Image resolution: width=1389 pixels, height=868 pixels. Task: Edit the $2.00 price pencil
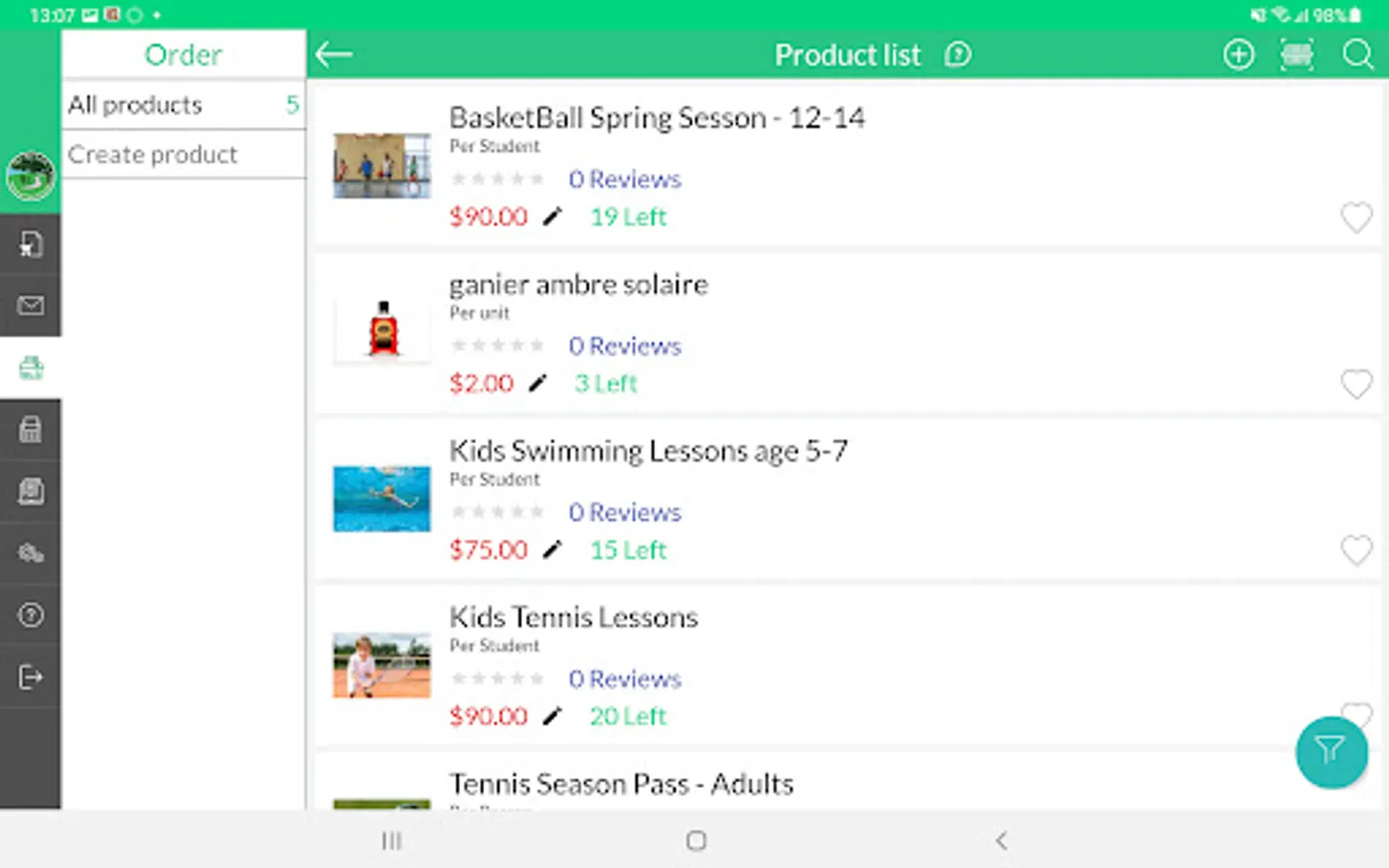(x=537, y=384)
